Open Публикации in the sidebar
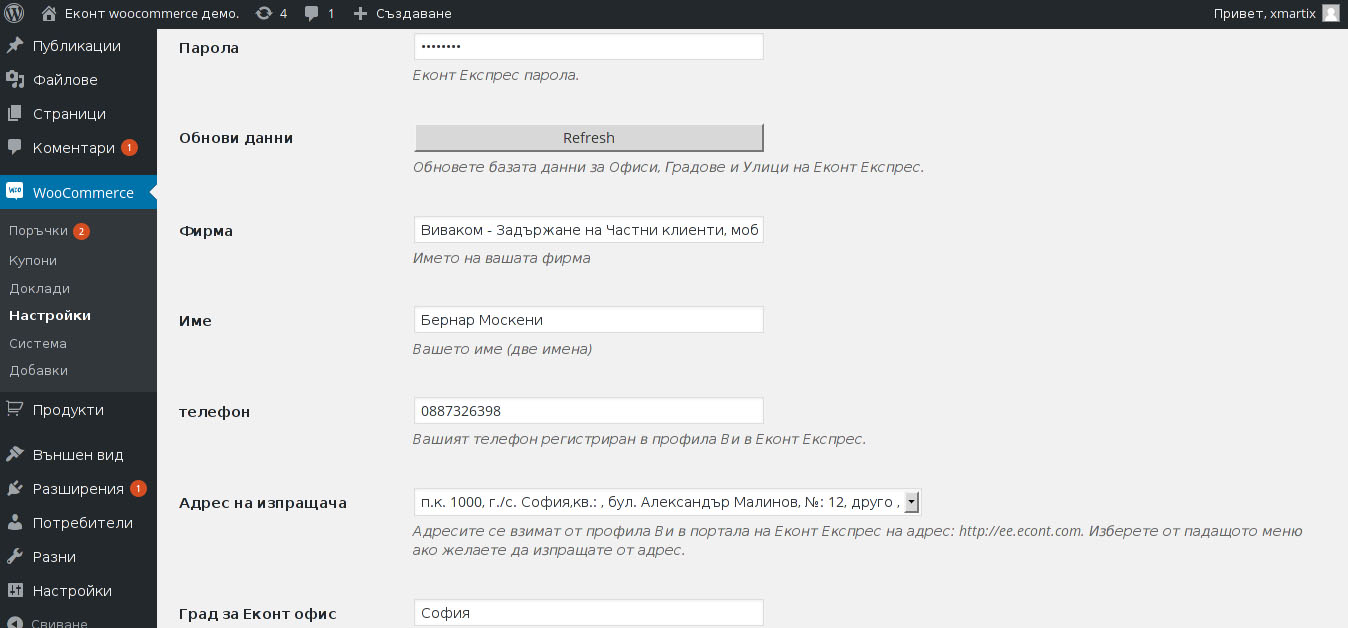Image resolution: width=1348 pixels, height=628 pixels. pos(78,46)
